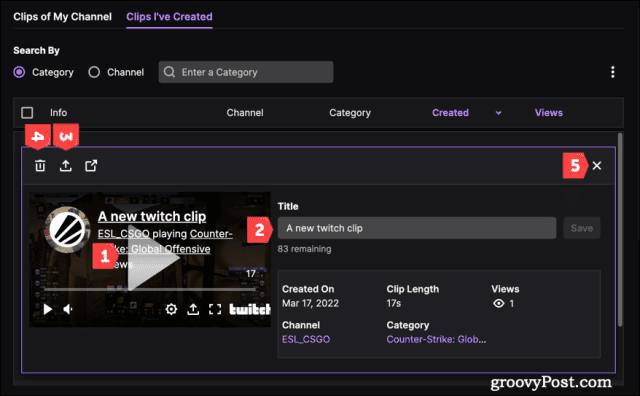Click the search magnifier icon
This screenshot has height=396, width=640.
coord(169,72)
